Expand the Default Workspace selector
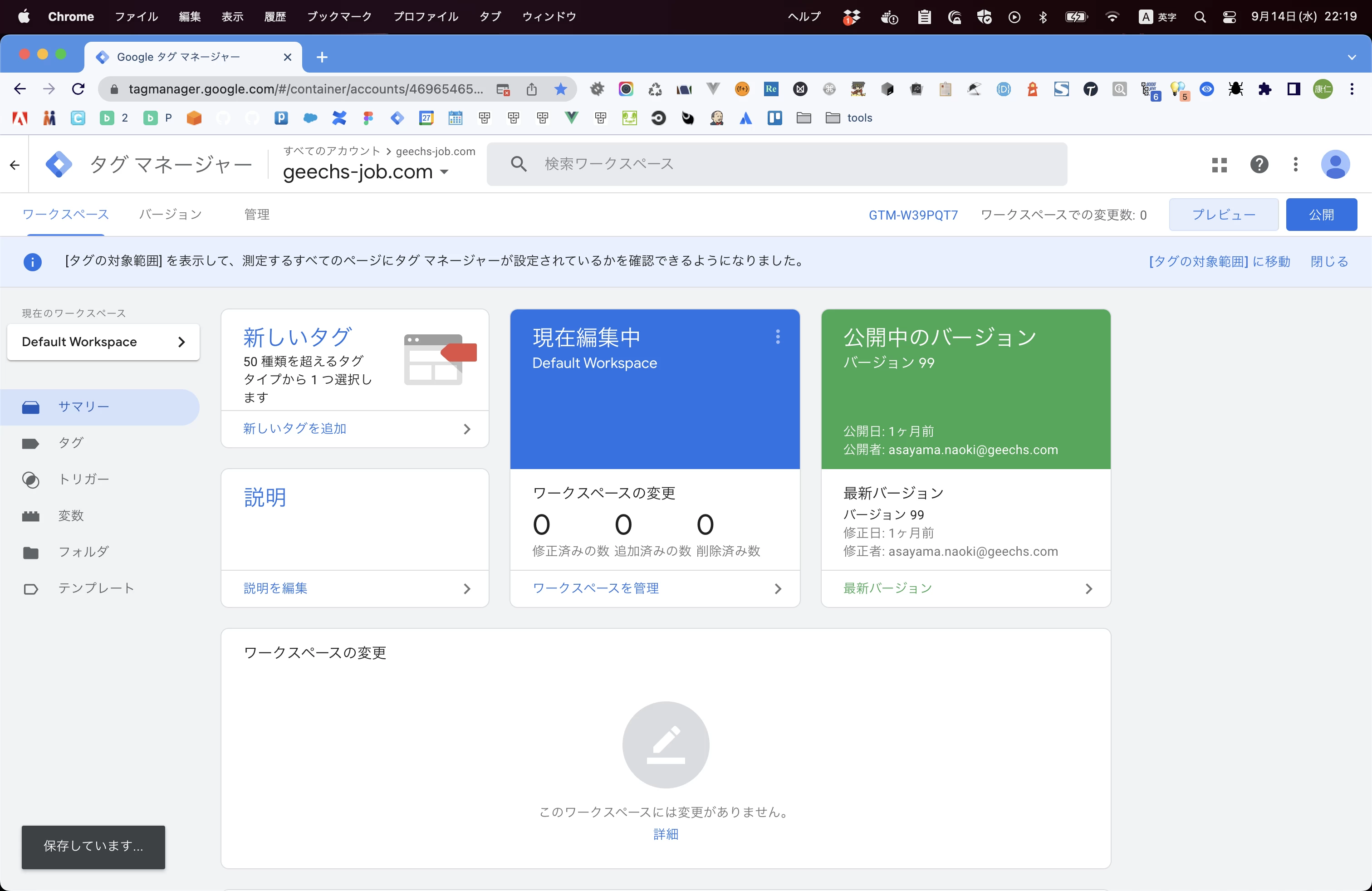Image resolution: width=1372 pixels, height=891 pixels. tap(103, 342)
